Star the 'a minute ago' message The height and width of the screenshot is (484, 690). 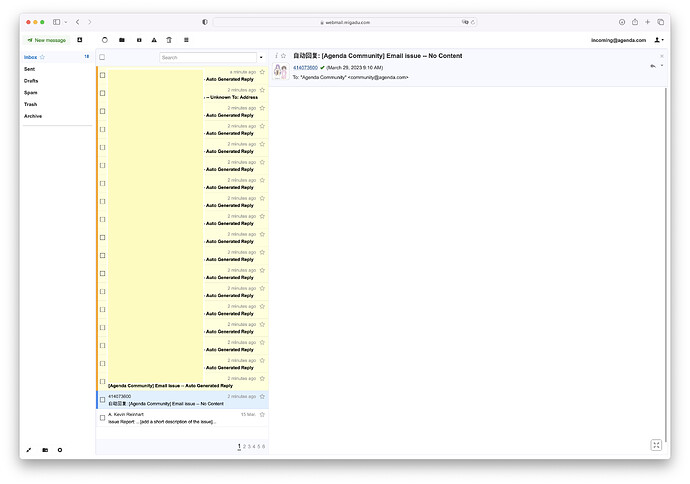pyautogui.click(x=262, y=72)
